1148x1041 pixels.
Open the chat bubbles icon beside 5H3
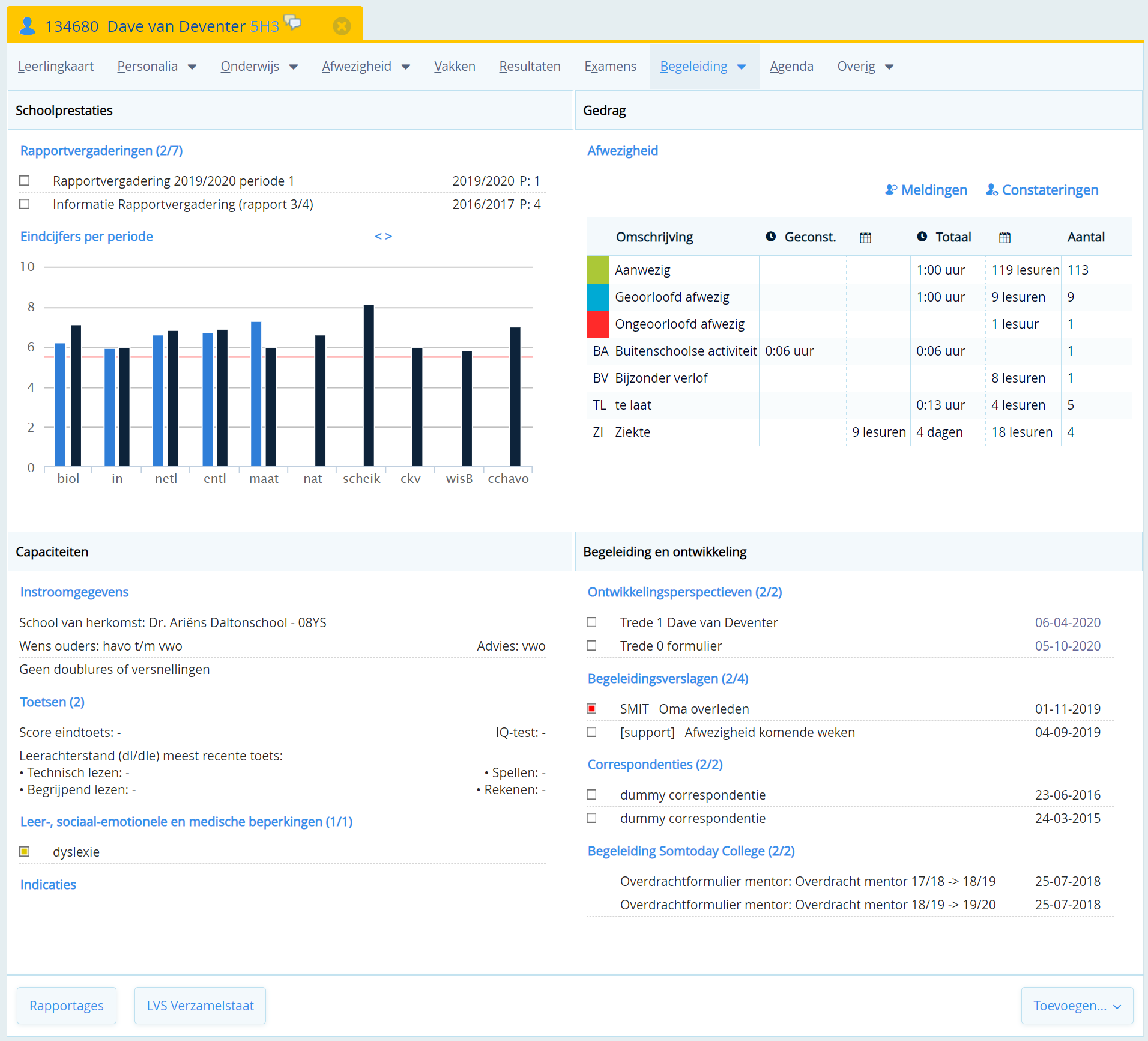pyautogui.click(x=292, y=22)
